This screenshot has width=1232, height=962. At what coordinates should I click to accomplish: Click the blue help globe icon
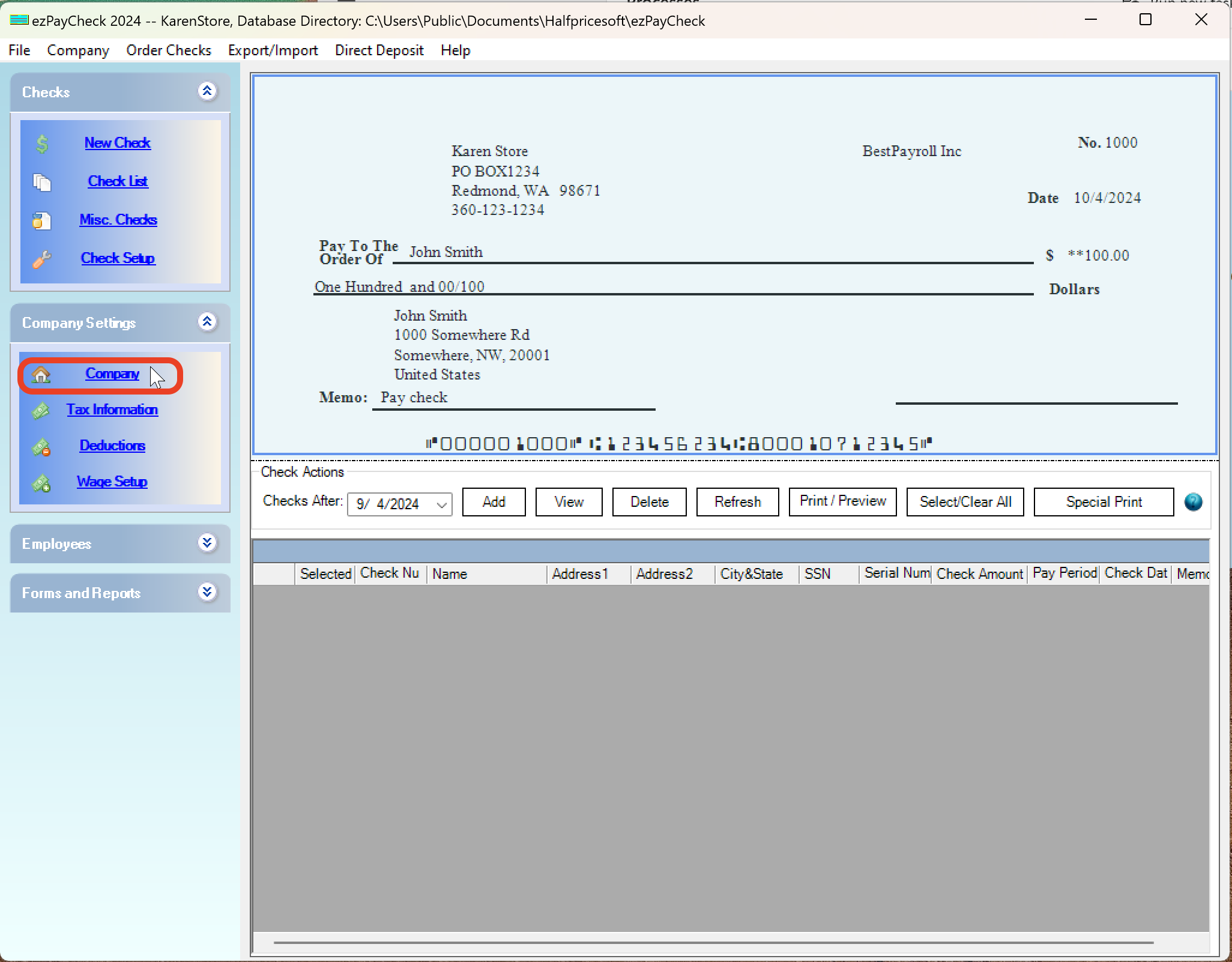click(1192, 502)
